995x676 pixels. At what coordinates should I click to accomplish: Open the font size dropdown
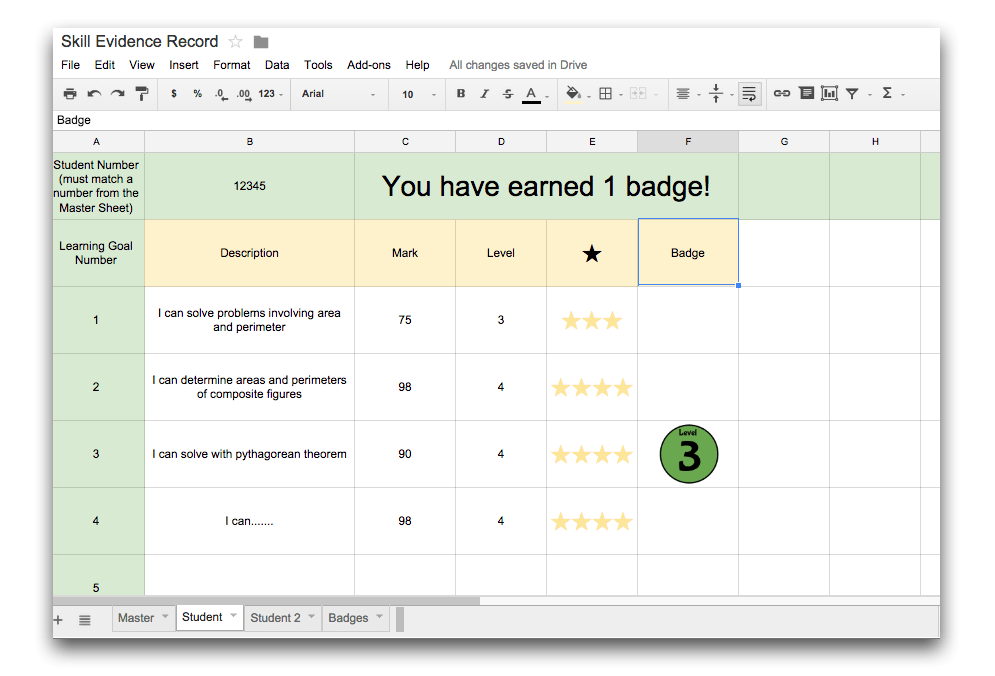419,94
